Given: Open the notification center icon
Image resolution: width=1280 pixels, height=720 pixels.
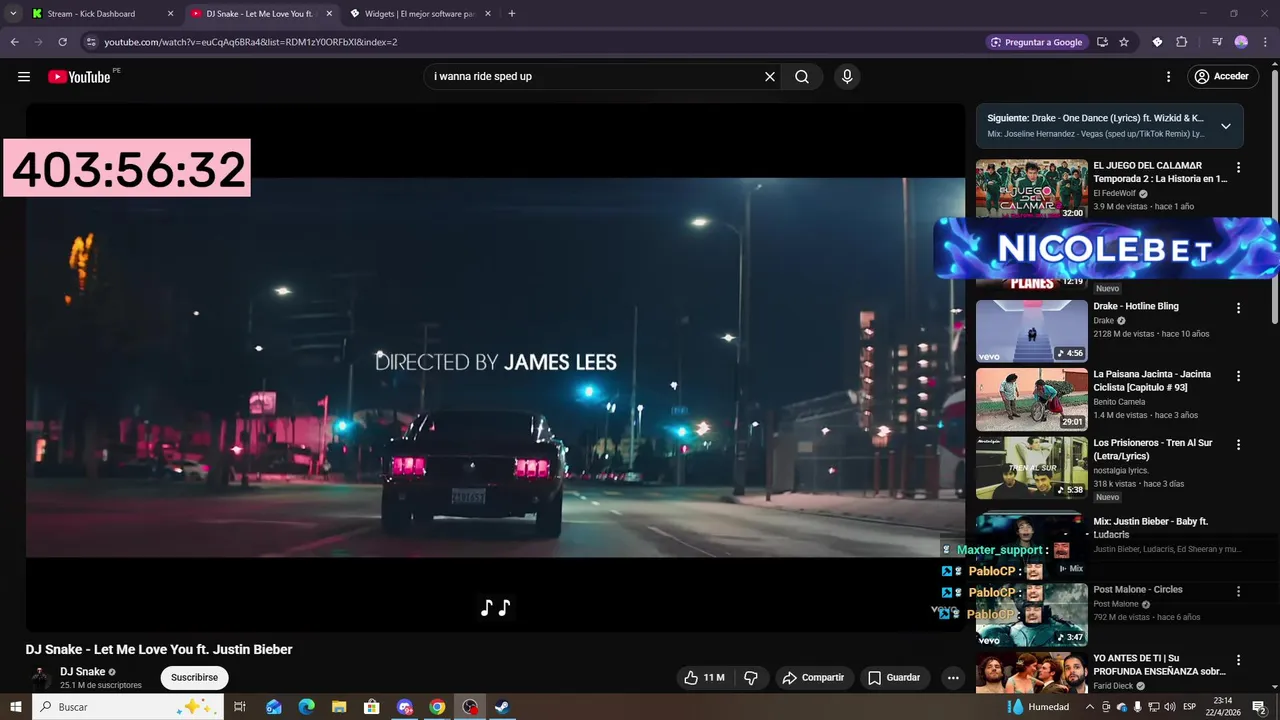Looking at the screenshot, I should tap(1259, 707).
